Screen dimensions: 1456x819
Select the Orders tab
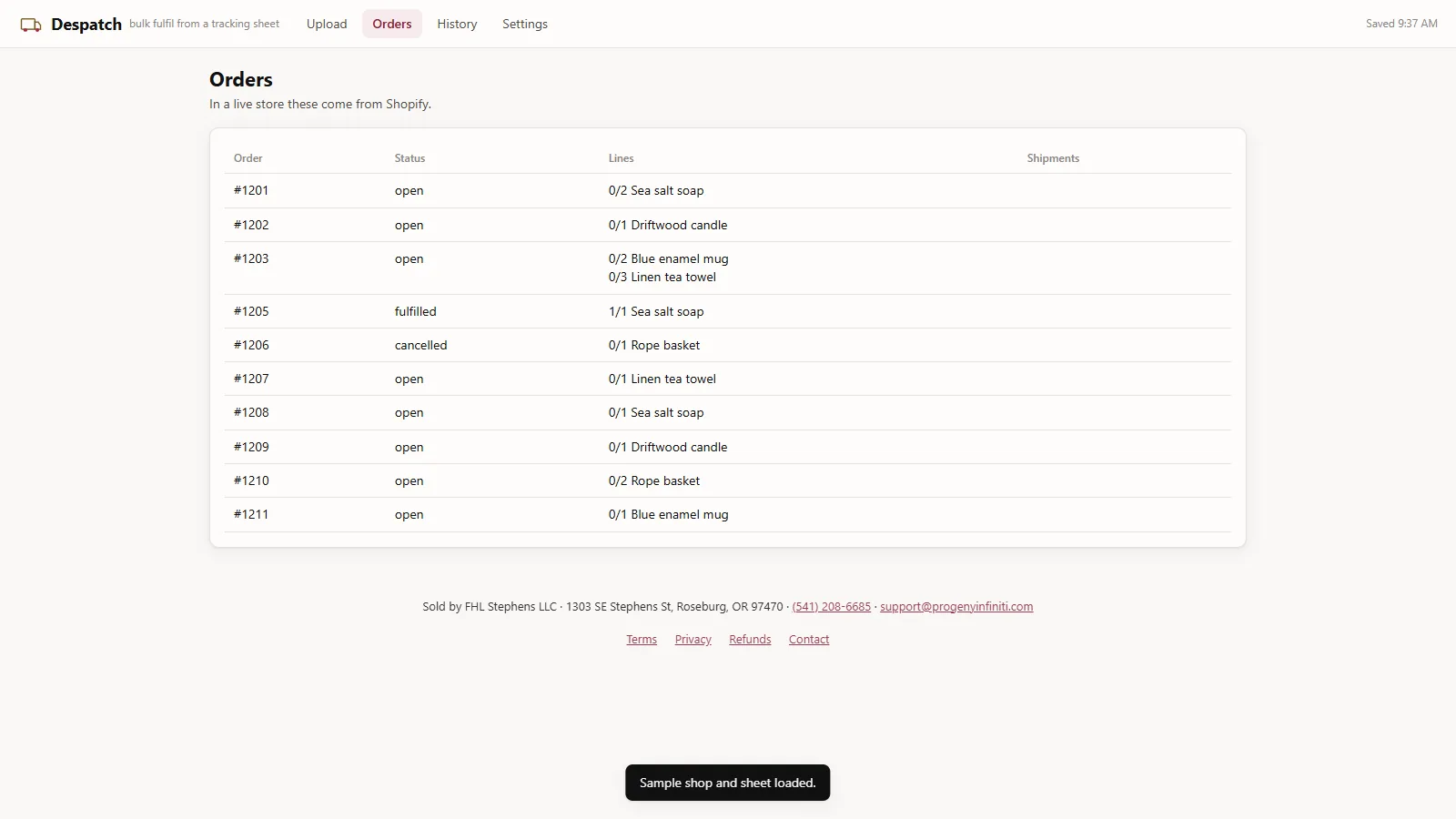(x=392, y=24)
